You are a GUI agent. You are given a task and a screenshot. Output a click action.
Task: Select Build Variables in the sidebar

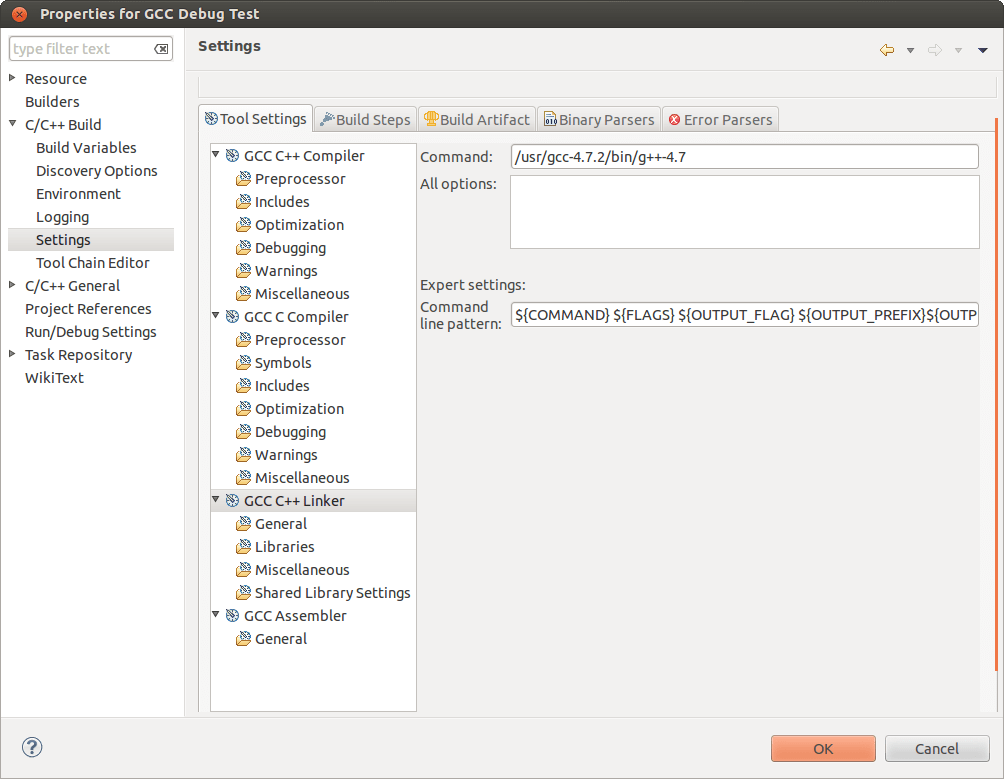click(x=86, y=148)
